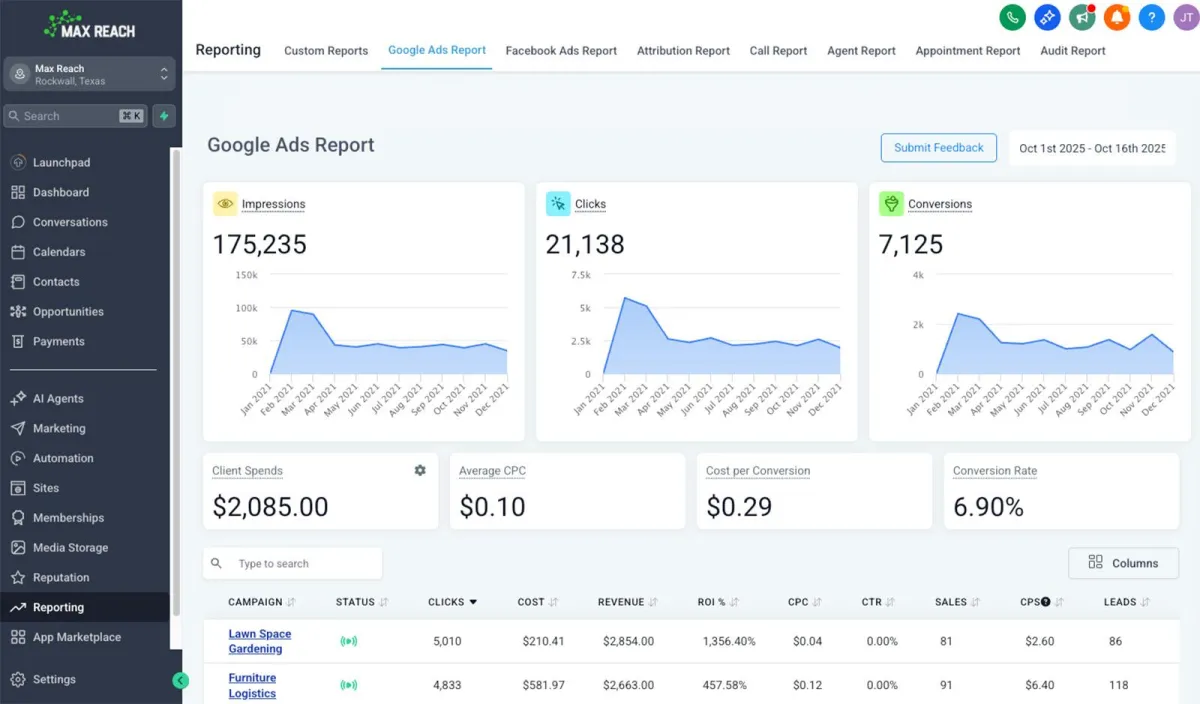Click the CPS info tooltip icon

point(1046,602)
